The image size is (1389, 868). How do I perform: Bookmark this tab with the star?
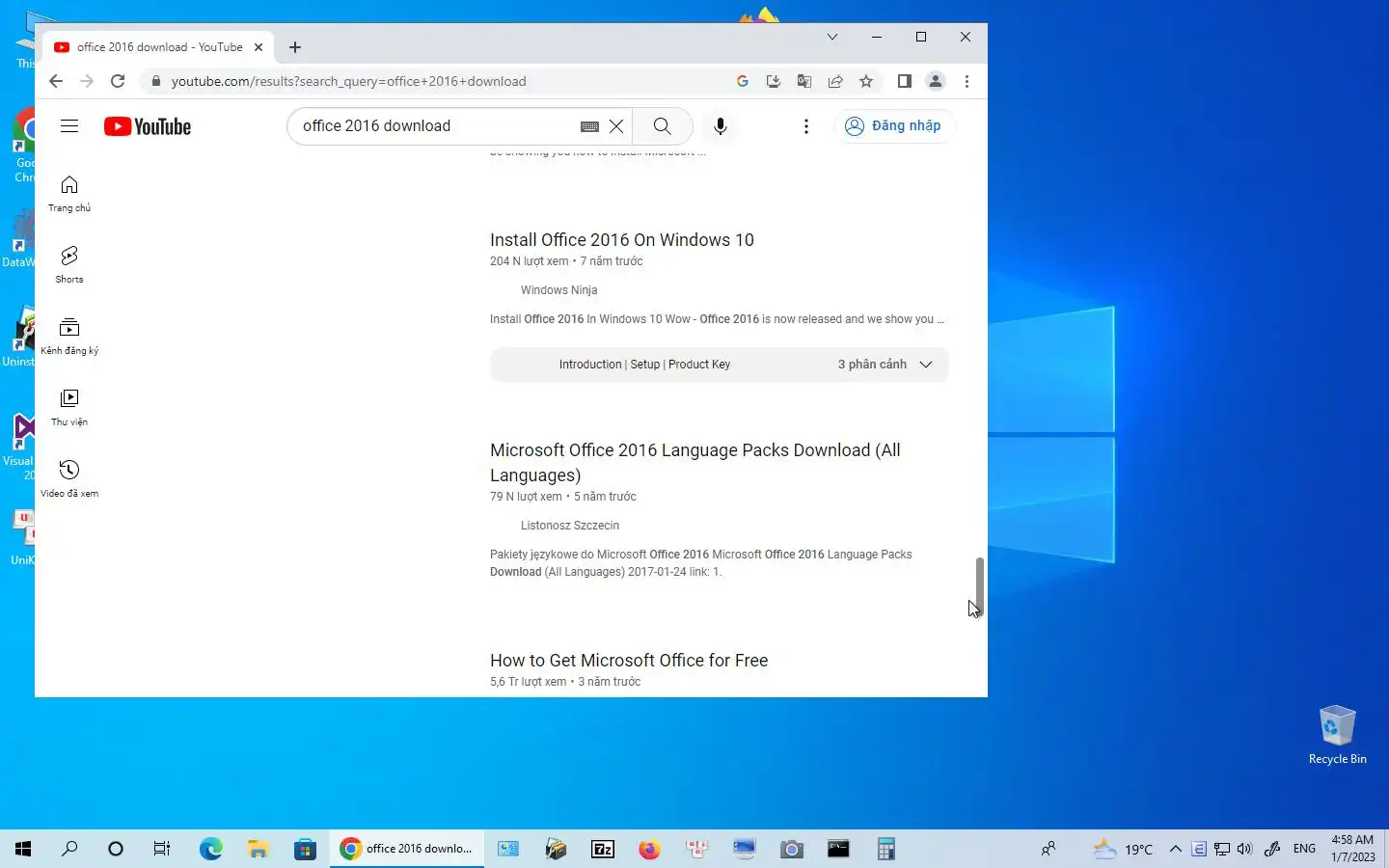pos(866,81)
